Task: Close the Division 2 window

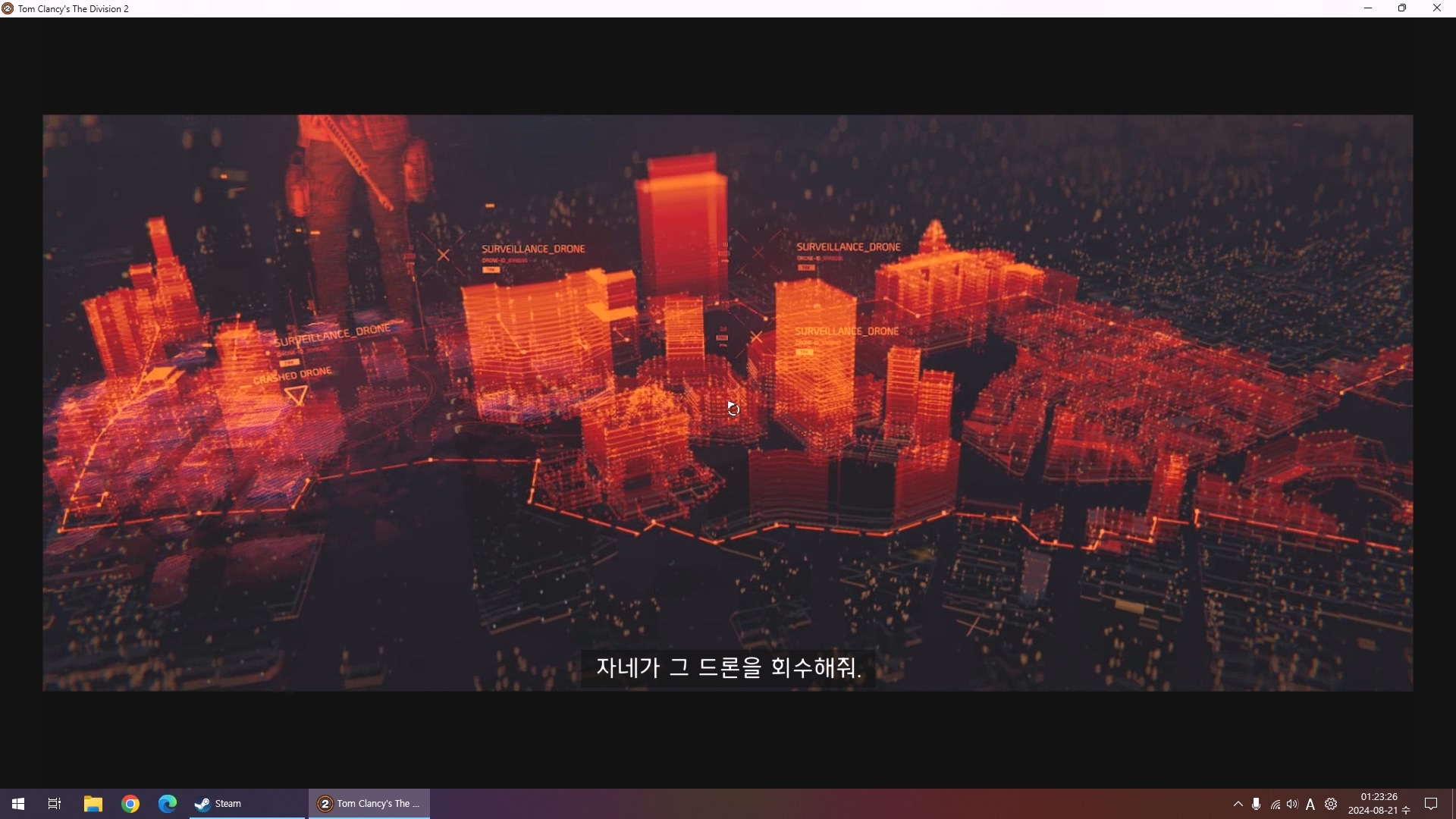Action: [1437, 8]
